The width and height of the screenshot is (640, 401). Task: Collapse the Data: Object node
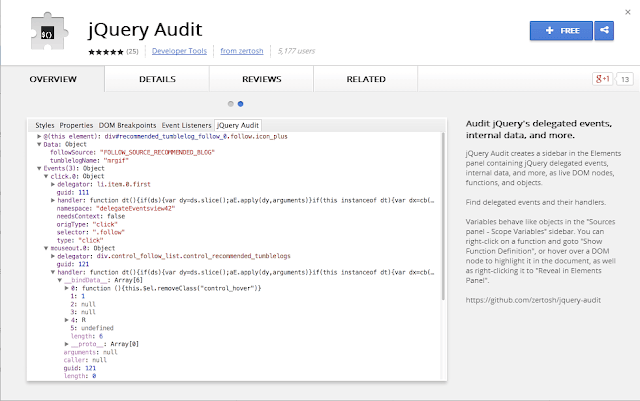tap(39, 144)
